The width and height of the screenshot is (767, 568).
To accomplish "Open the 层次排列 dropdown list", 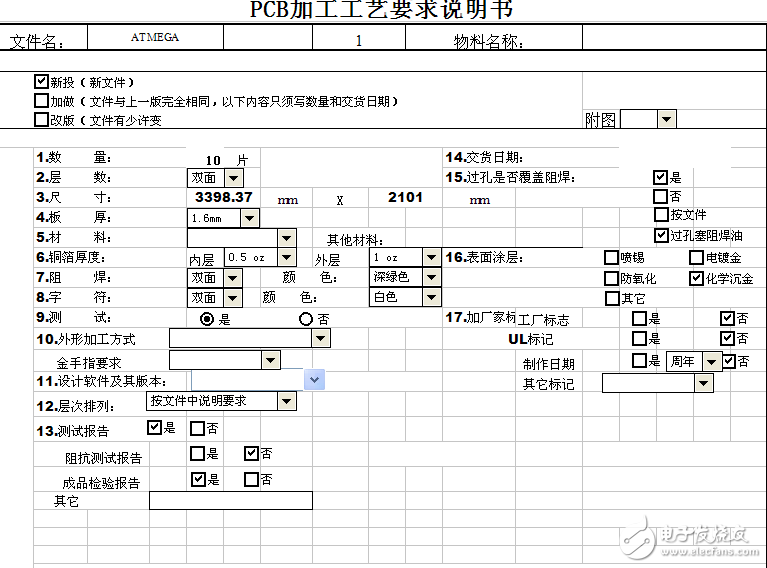I will [286, 402].
